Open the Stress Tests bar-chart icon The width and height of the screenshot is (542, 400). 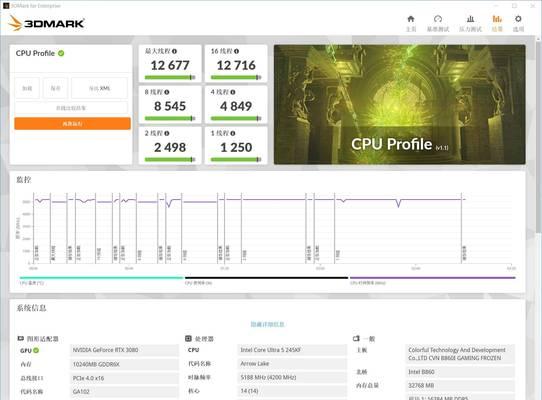470,19
